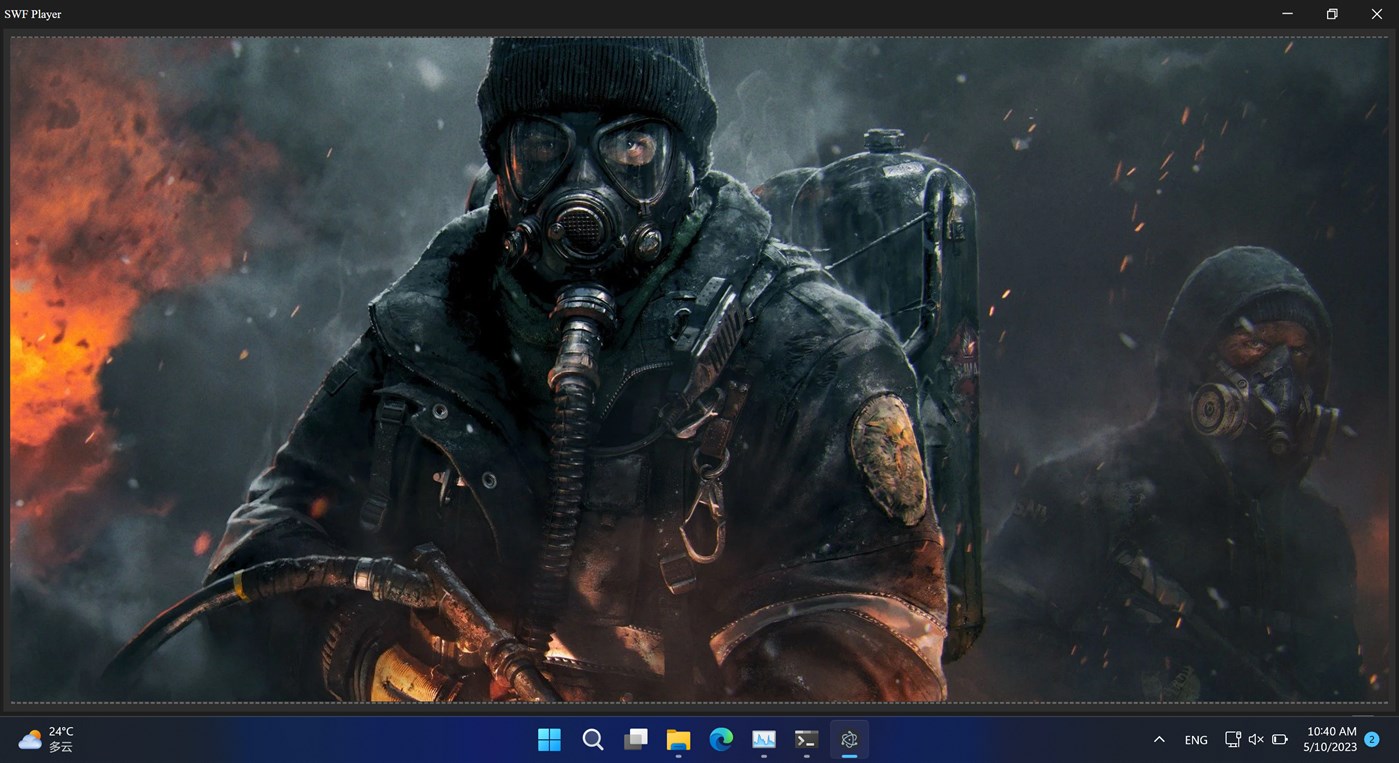Open the weather widget panel
This screenshot has width=1399, height=763.
[45, 739]
